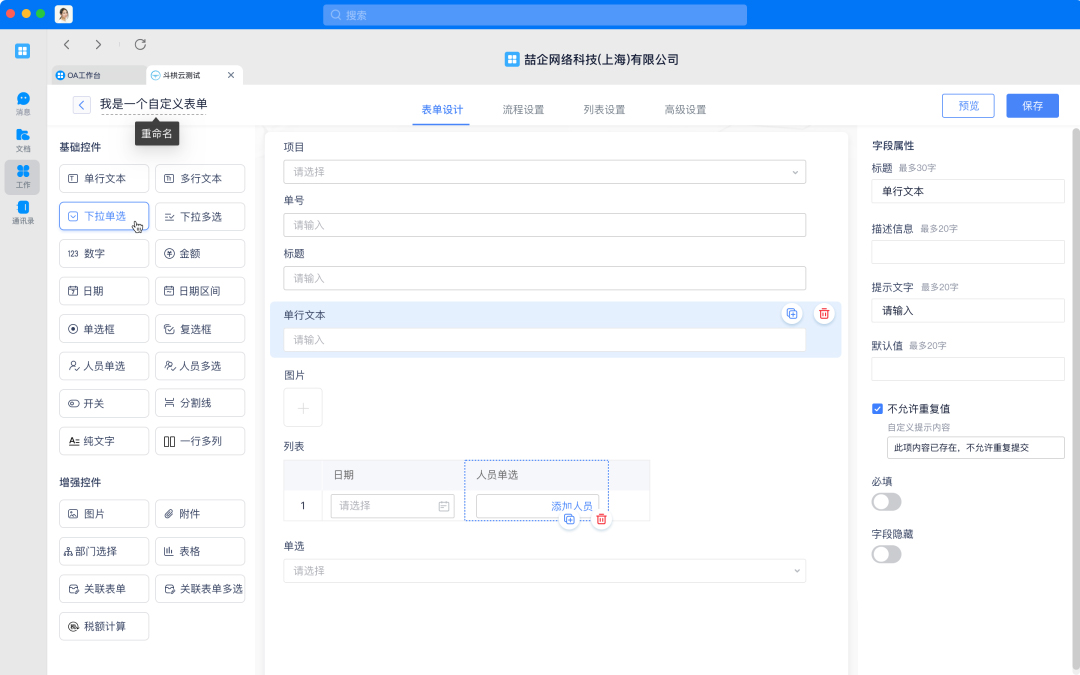Open 消息 in the left sidebar

pyautogui.click(x=23, y=103)
